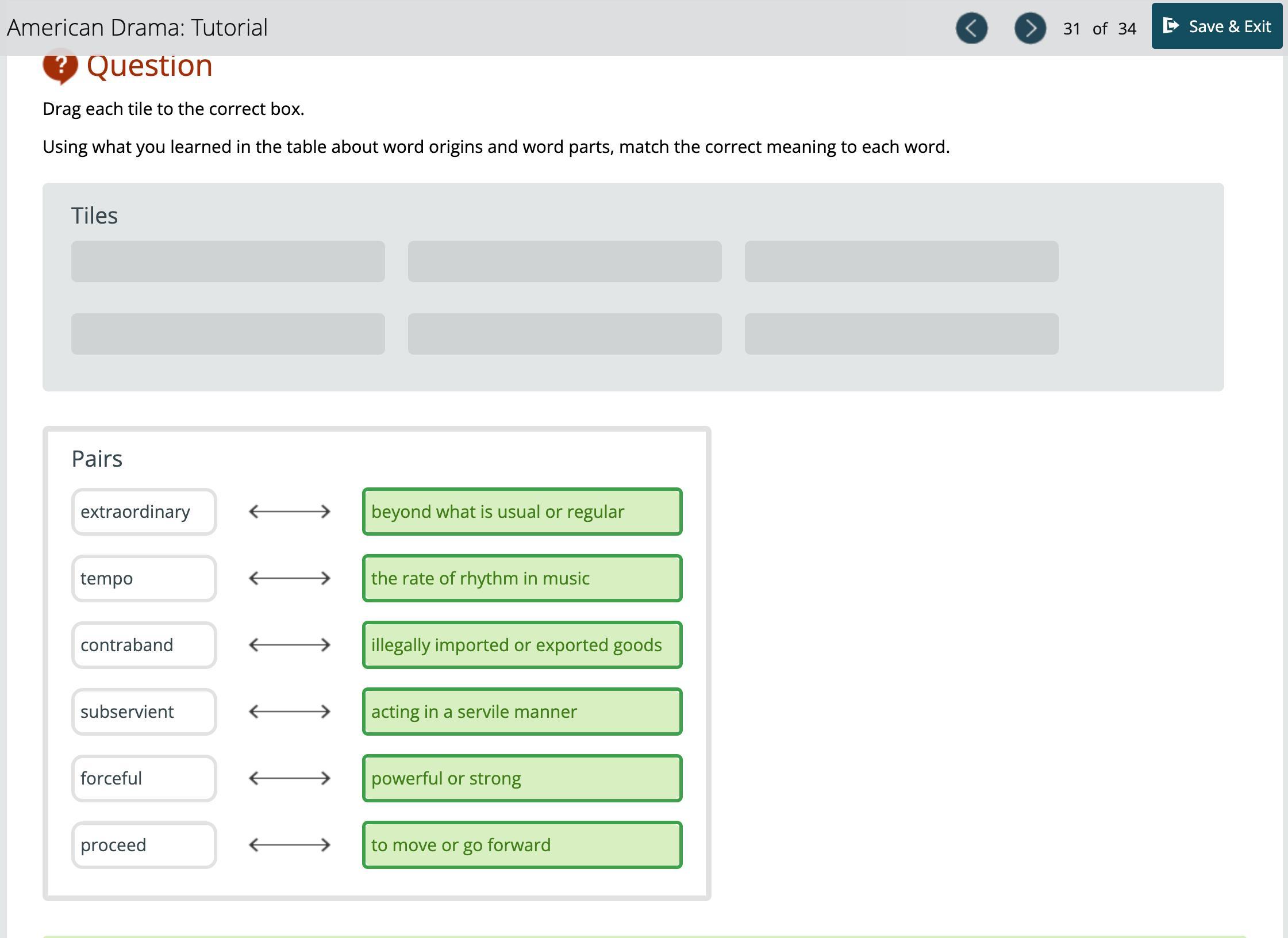The width and height of the screenshot is (1288, 938).
Task: Select the 'tempo' word box
Action: coord(144,578)
